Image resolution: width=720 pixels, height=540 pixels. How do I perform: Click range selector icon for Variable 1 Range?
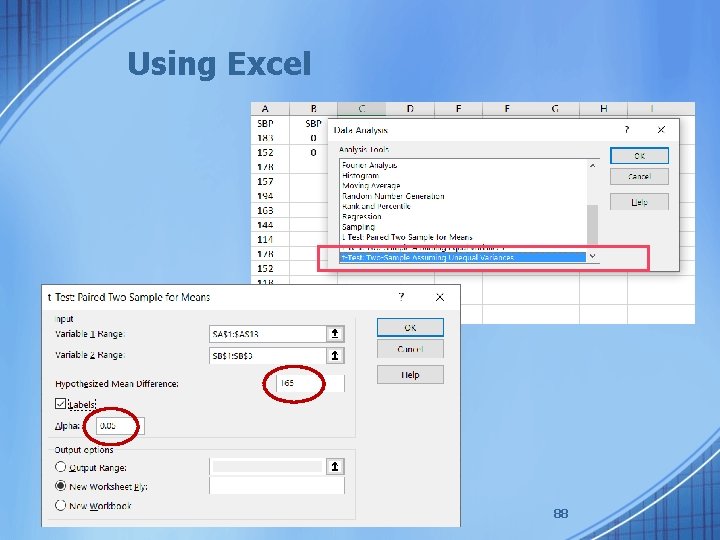(335, 334)
